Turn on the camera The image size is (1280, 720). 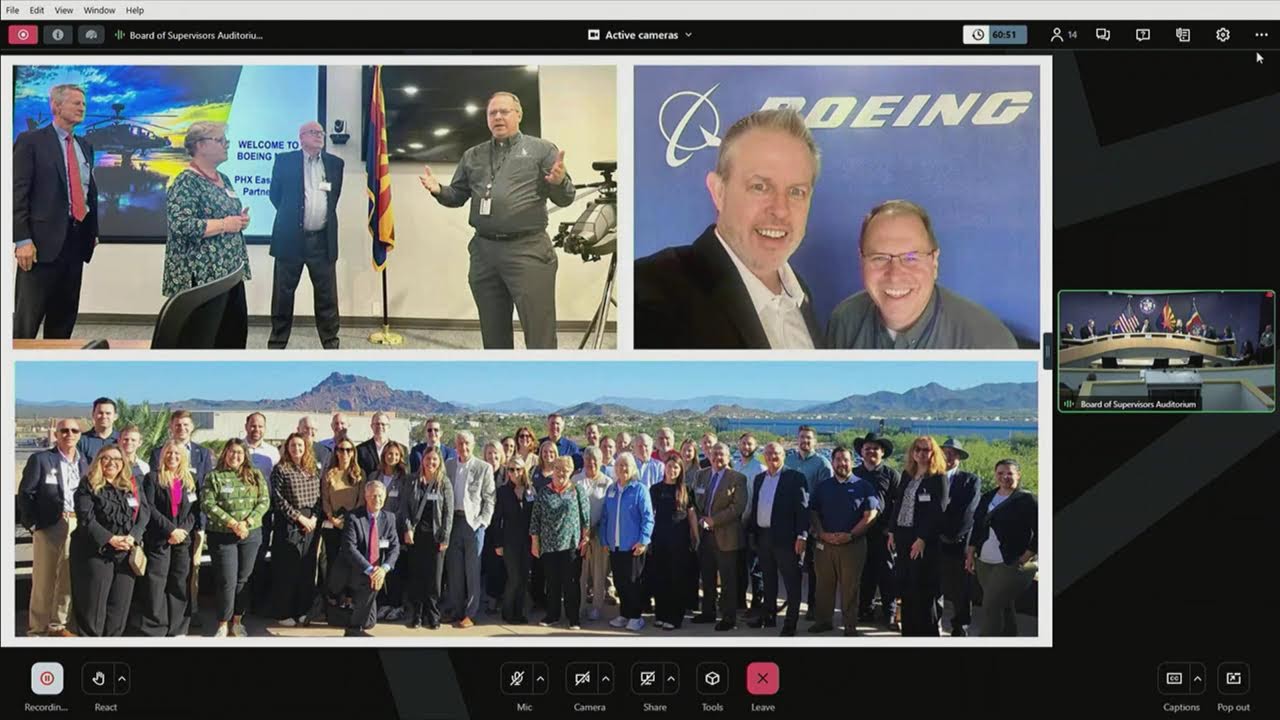(582, 678)
